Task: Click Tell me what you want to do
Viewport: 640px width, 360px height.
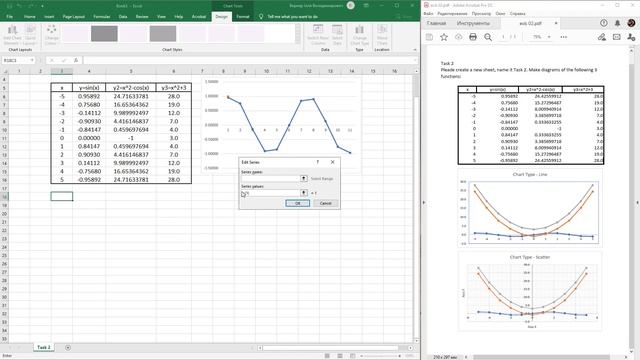Action: tap(293, 17)
